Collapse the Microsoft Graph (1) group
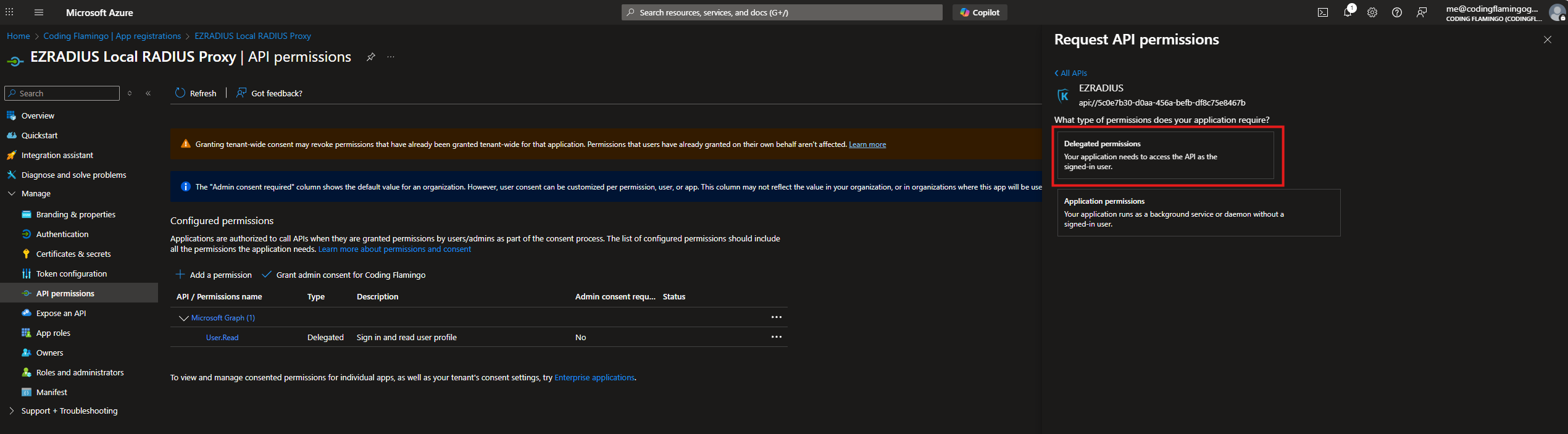 point(183,318)
